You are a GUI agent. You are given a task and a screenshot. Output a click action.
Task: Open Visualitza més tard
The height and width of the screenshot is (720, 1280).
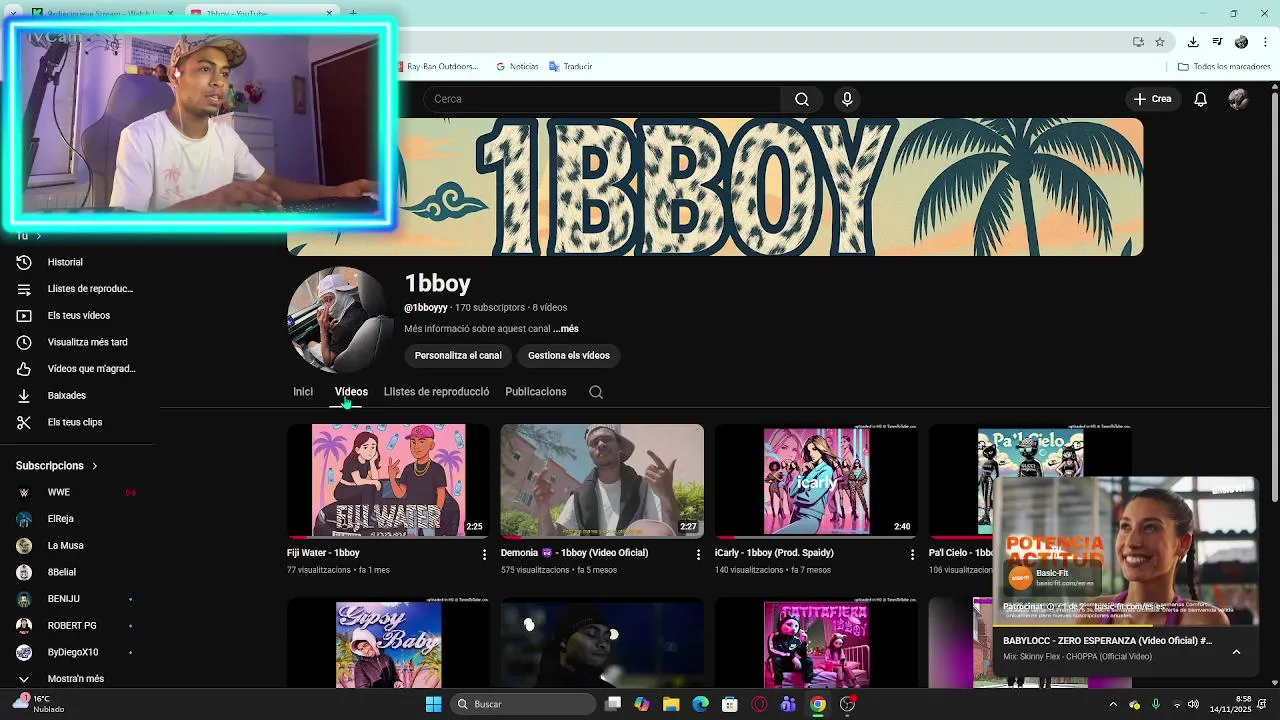point(77,342)
